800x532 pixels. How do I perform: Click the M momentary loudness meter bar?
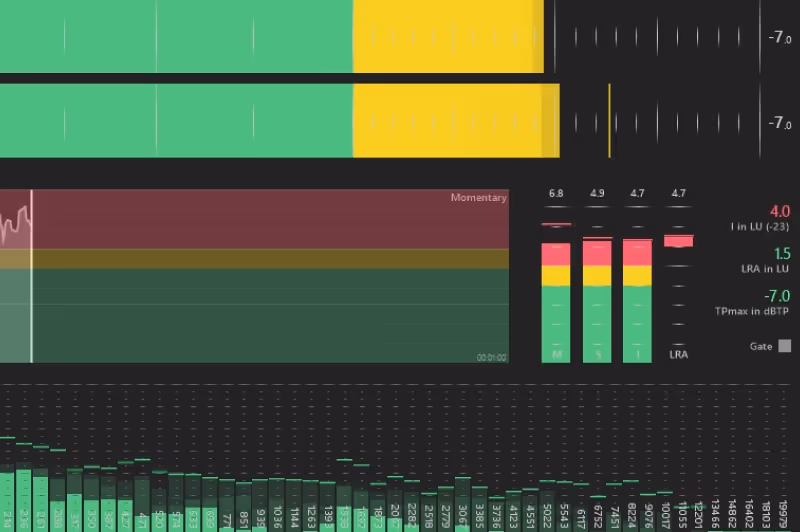point(556,300)
